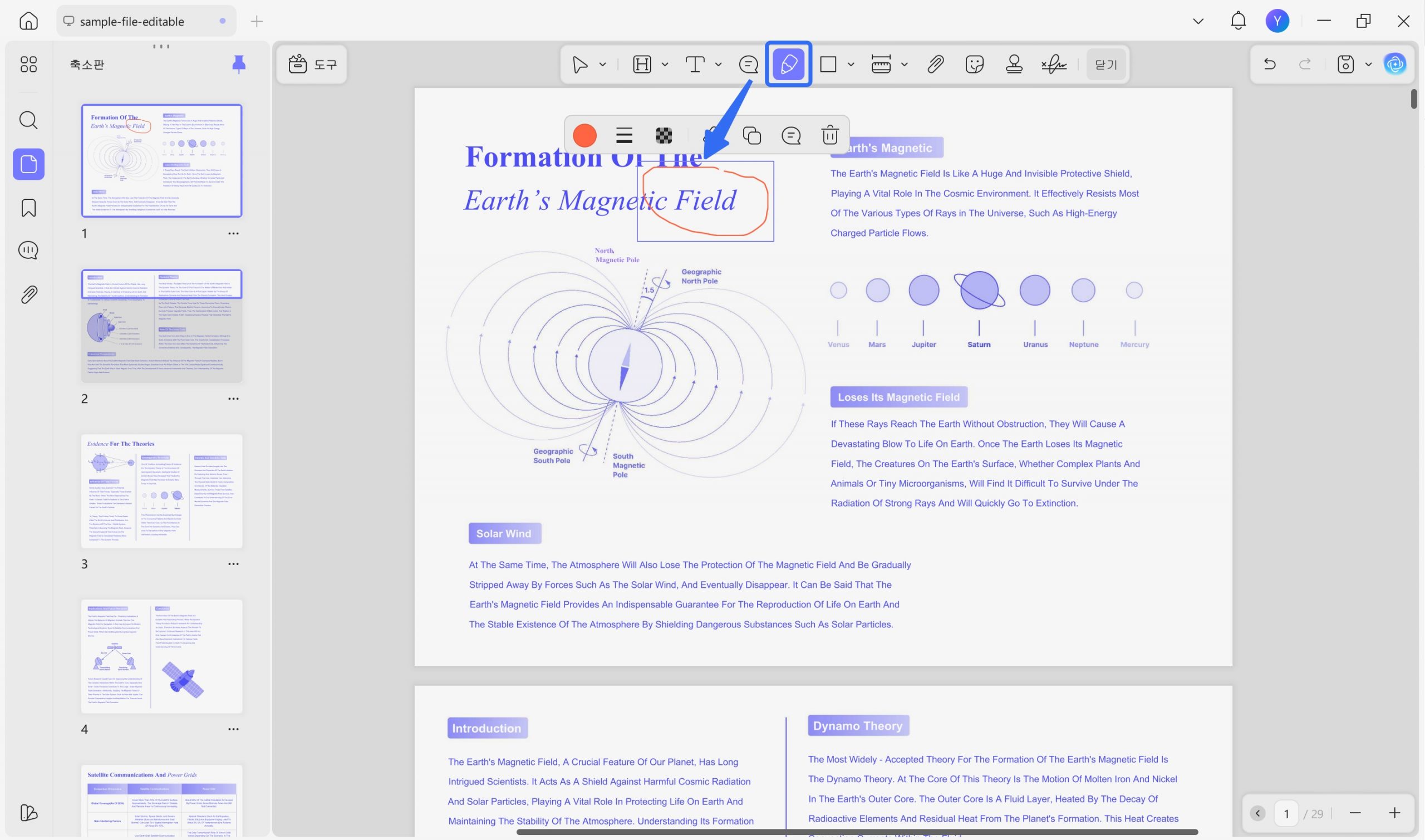Select page 1 thumbnail
This screenshot has width=1425, height=840.
click(x=161, y=160)
